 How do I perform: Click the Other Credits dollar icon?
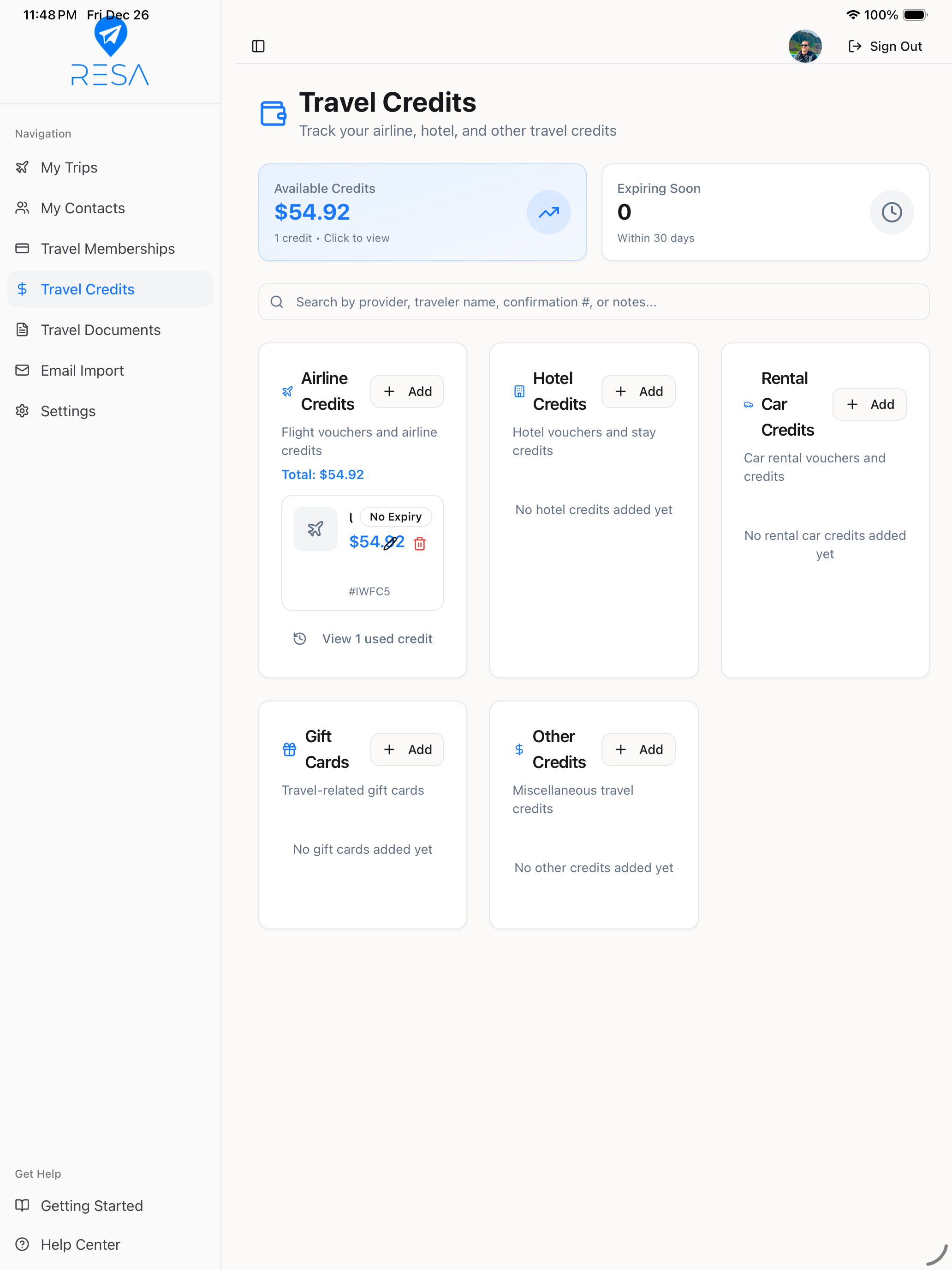click(x=519, y=750)
